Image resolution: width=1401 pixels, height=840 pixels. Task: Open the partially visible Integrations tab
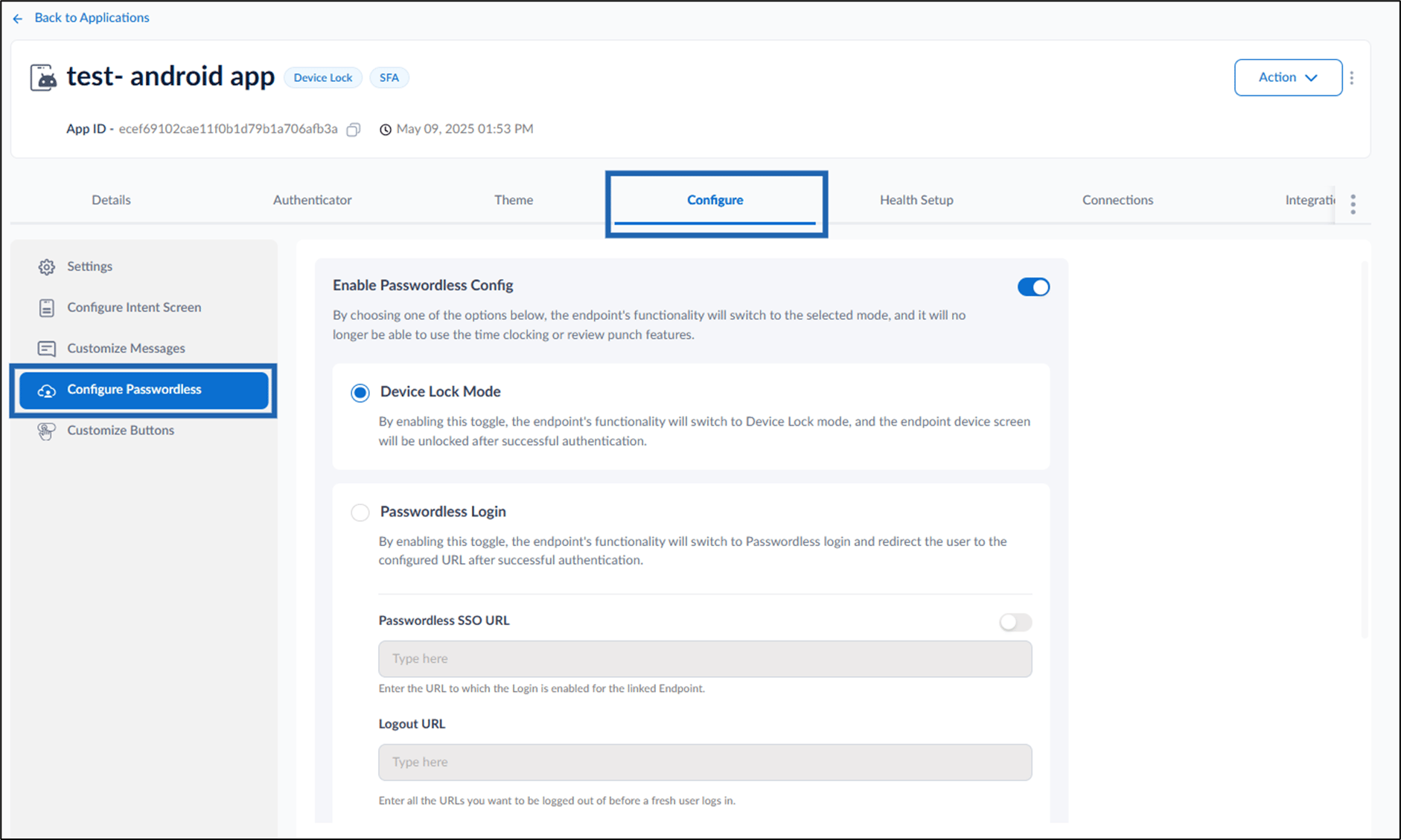coord(1309,199)
